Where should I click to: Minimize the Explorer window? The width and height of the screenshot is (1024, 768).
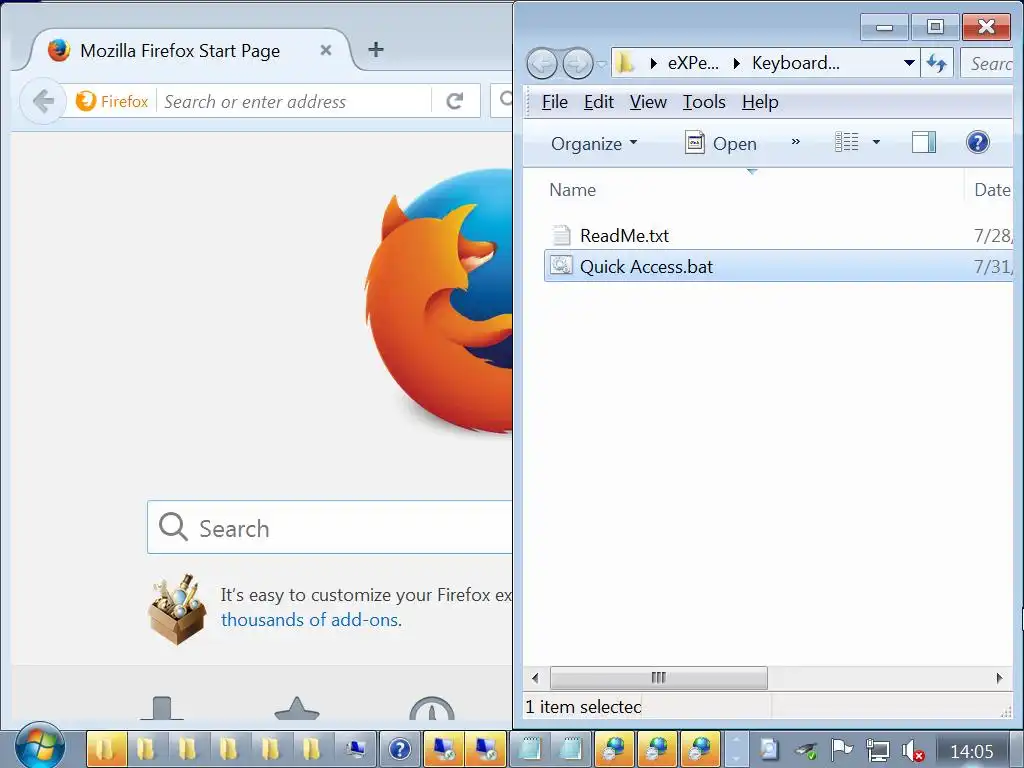[x=884, y=27]
